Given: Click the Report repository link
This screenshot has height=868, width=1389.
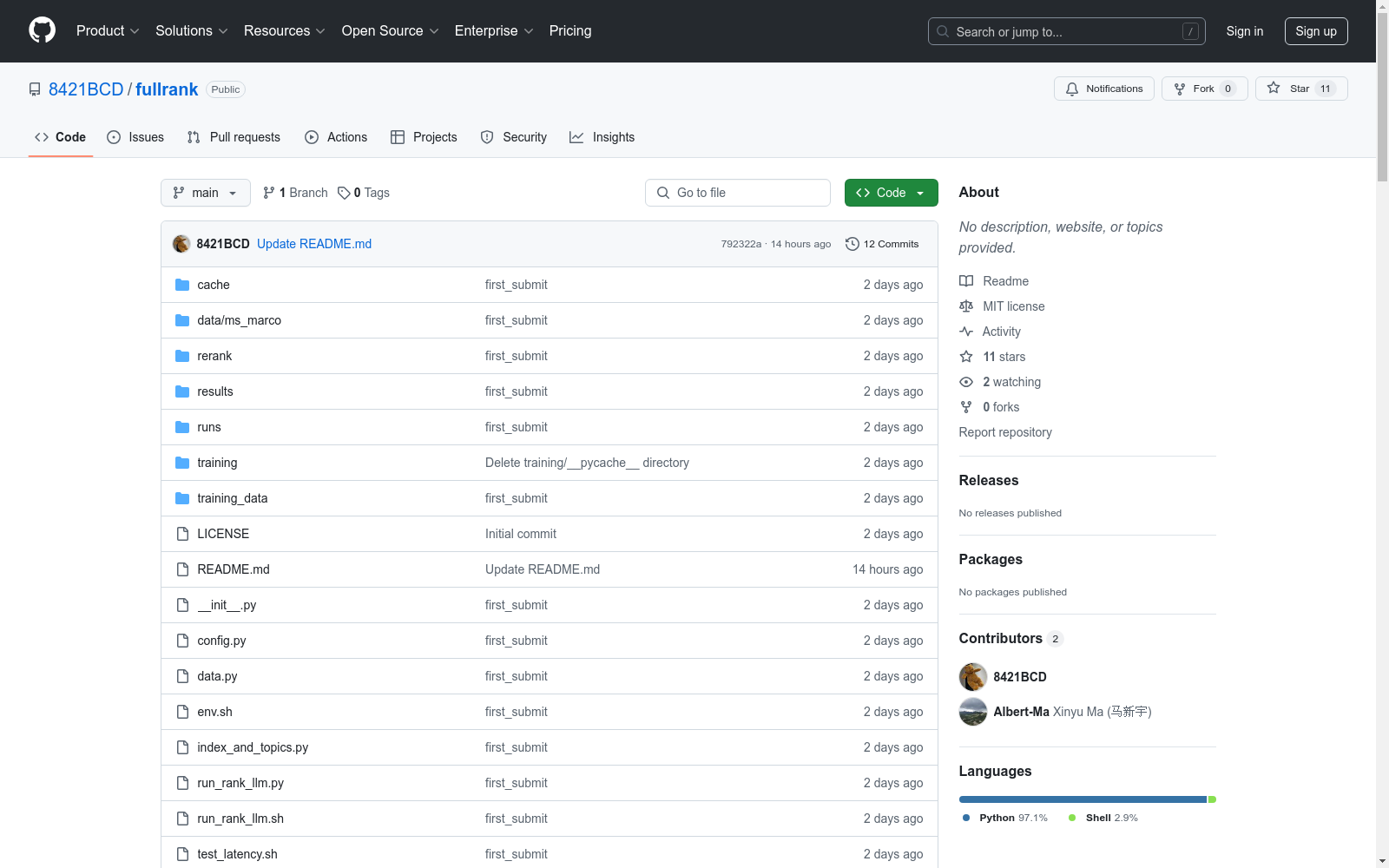Looking at the screenshot, I should coord(1005,432).
